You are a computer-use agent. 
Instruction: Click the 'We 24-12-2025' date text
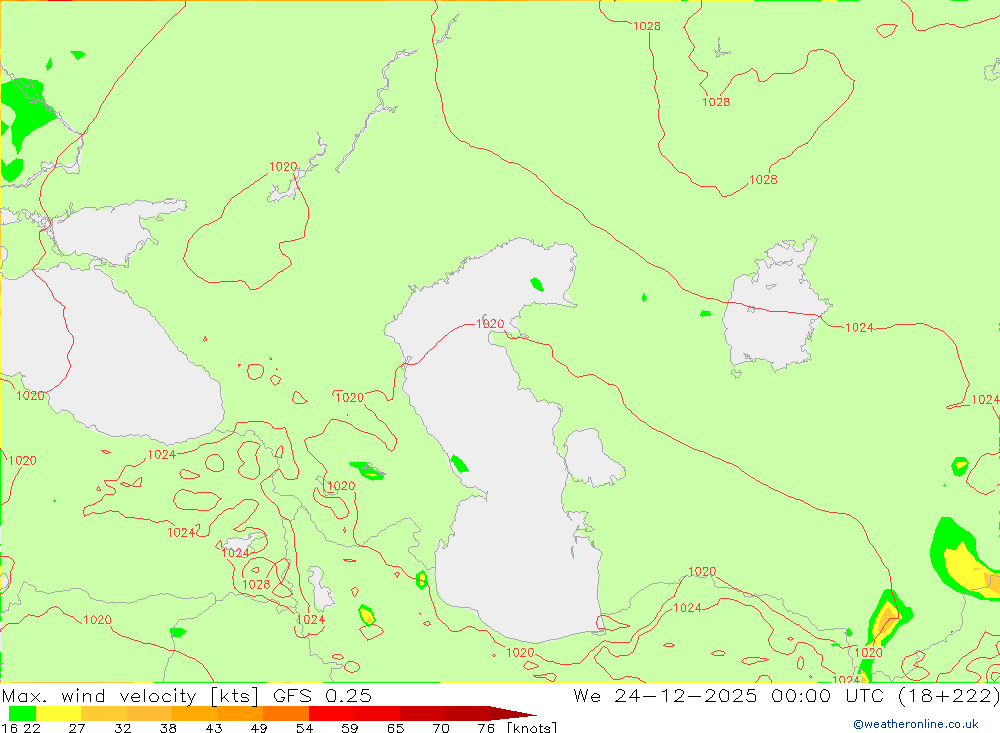click(665, 695)
